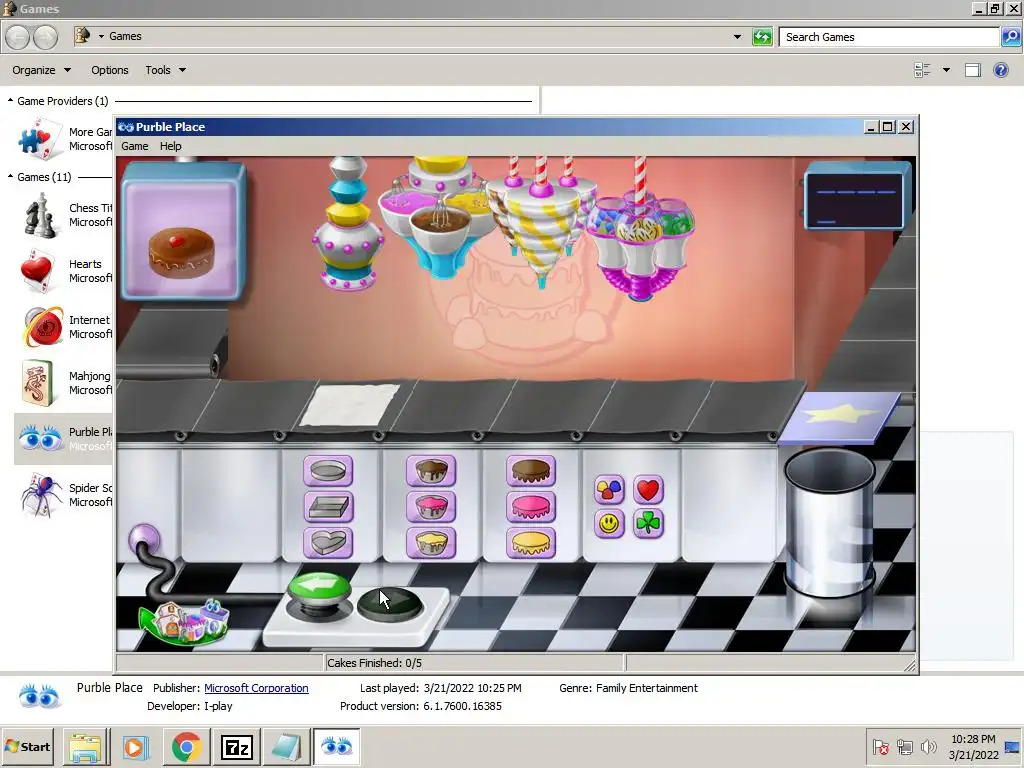Choose the chocolate batter bowl button

430,471
